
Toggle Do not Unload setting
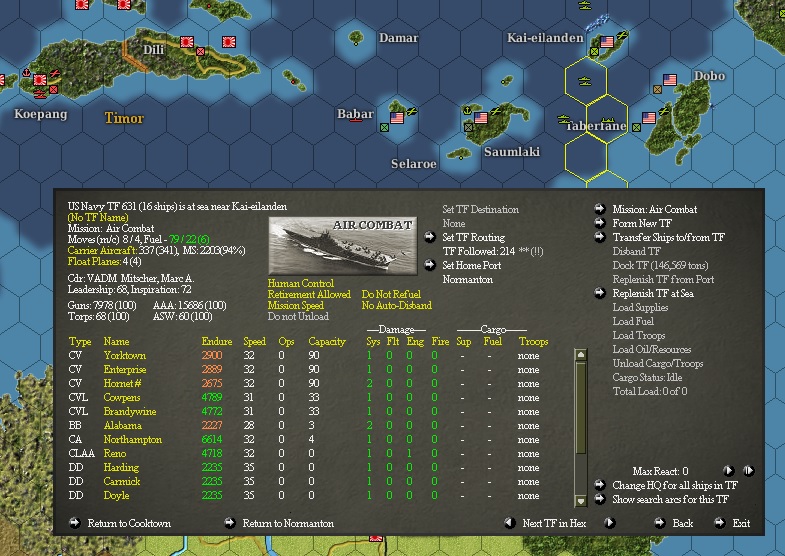(298, 316)
